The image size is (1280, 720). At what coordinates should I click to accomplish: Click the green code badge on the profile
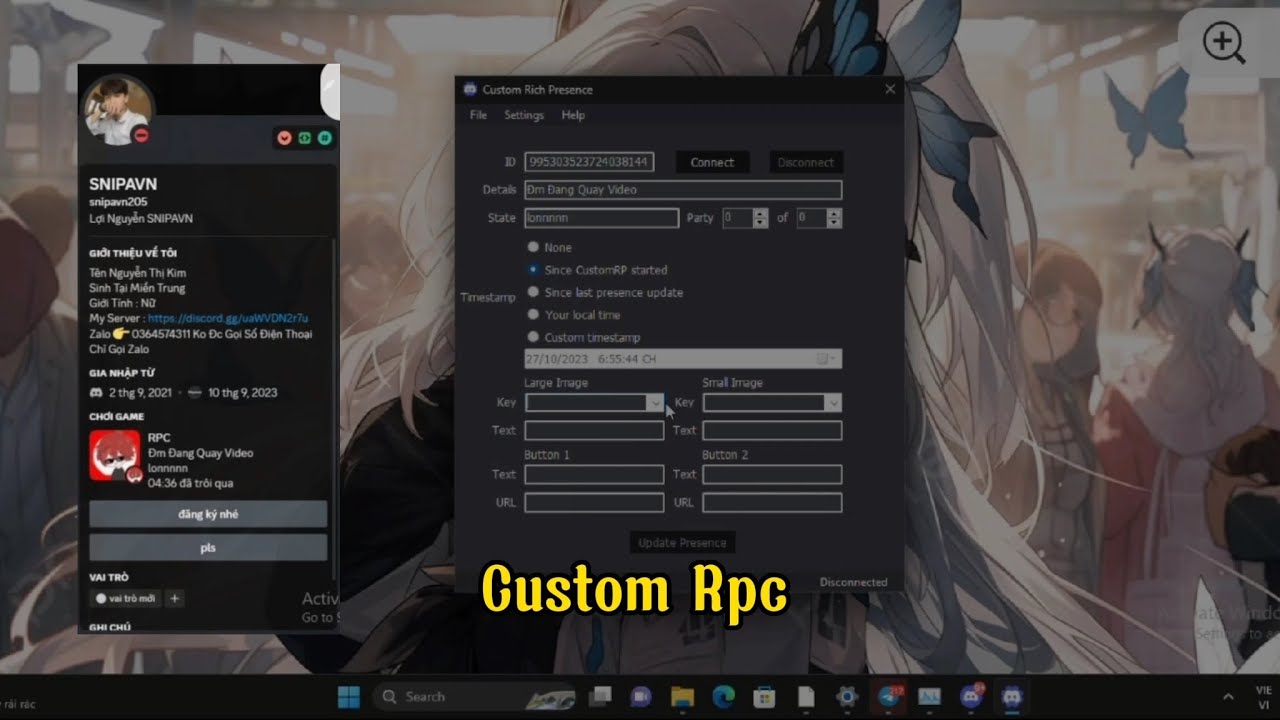pos(305,138)
